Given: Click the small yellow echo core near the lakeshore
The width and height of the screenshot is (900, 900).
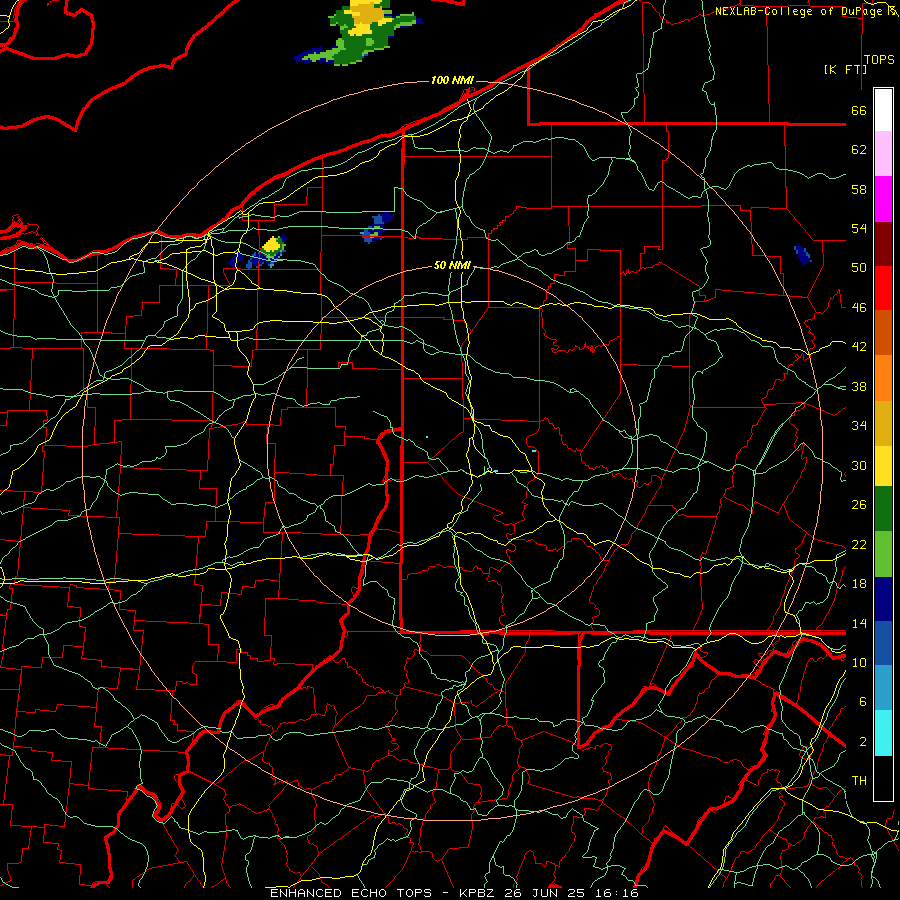Looking at the screenshot, I should tap(274, 246).
